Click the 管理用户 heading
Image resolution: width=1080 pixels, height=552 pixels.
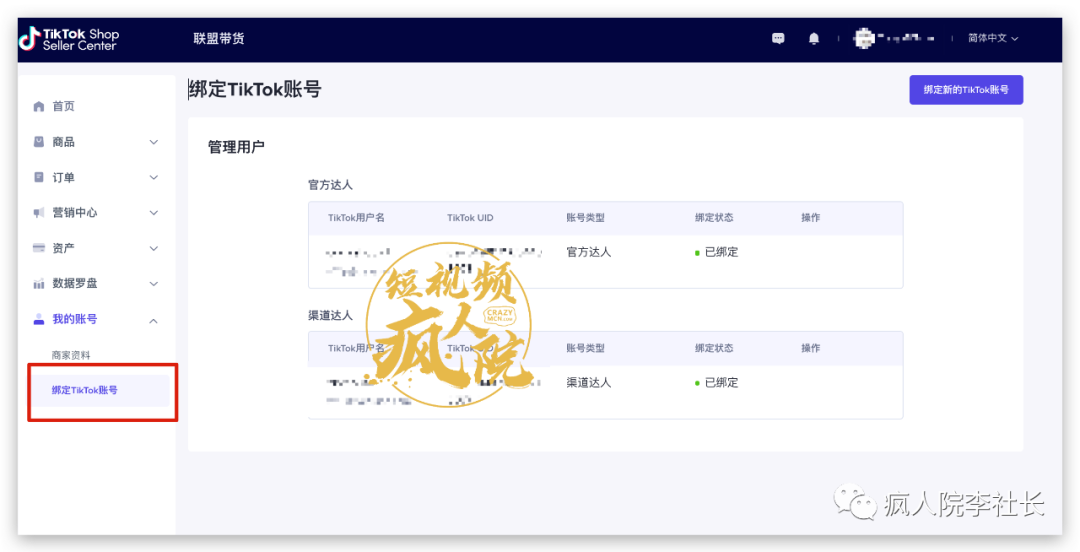click(x=236, y=147)
